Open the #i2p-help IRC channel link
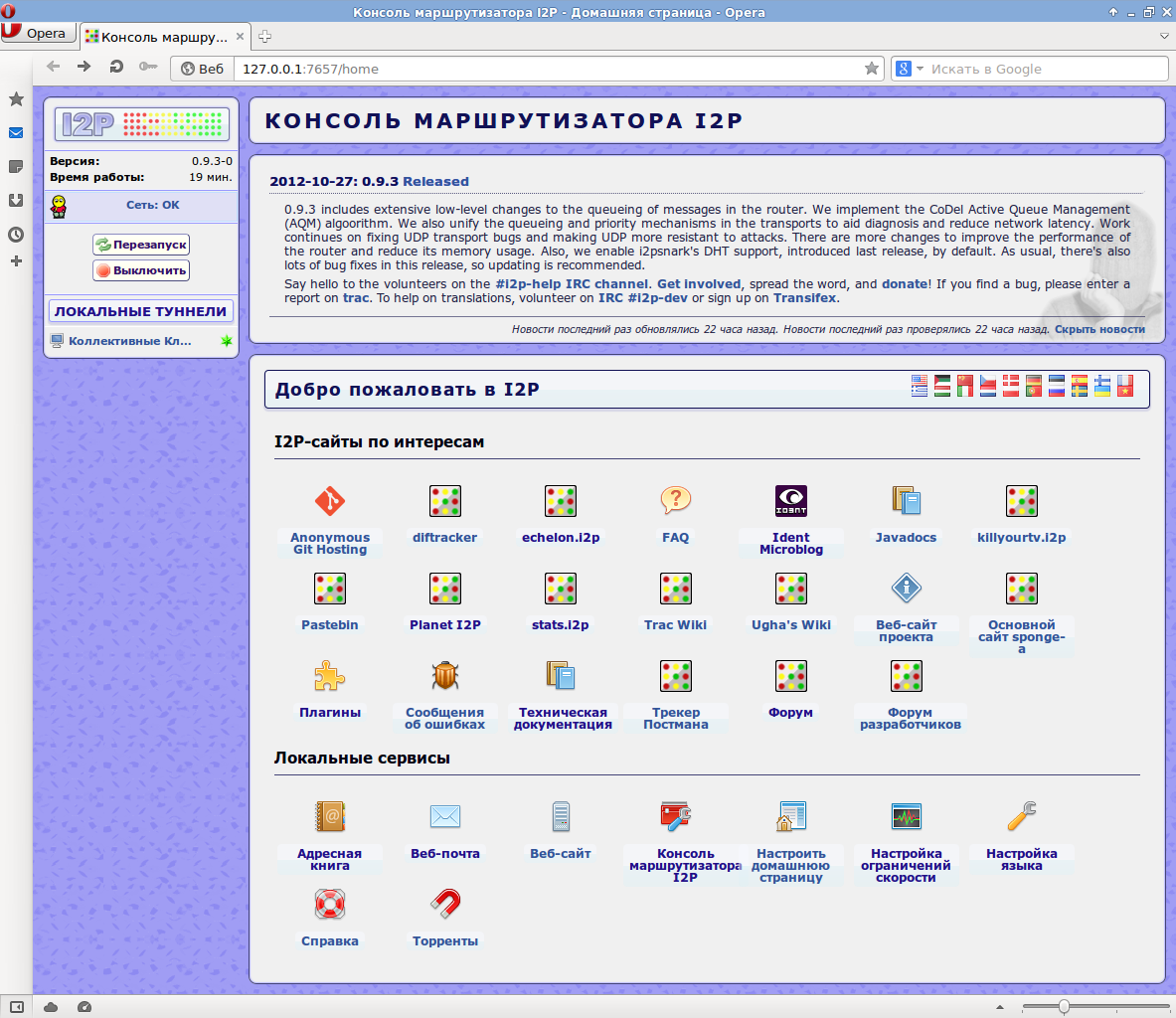Screen dimensions: 1176x1018 pyautogui.click(x=572, y=284)
